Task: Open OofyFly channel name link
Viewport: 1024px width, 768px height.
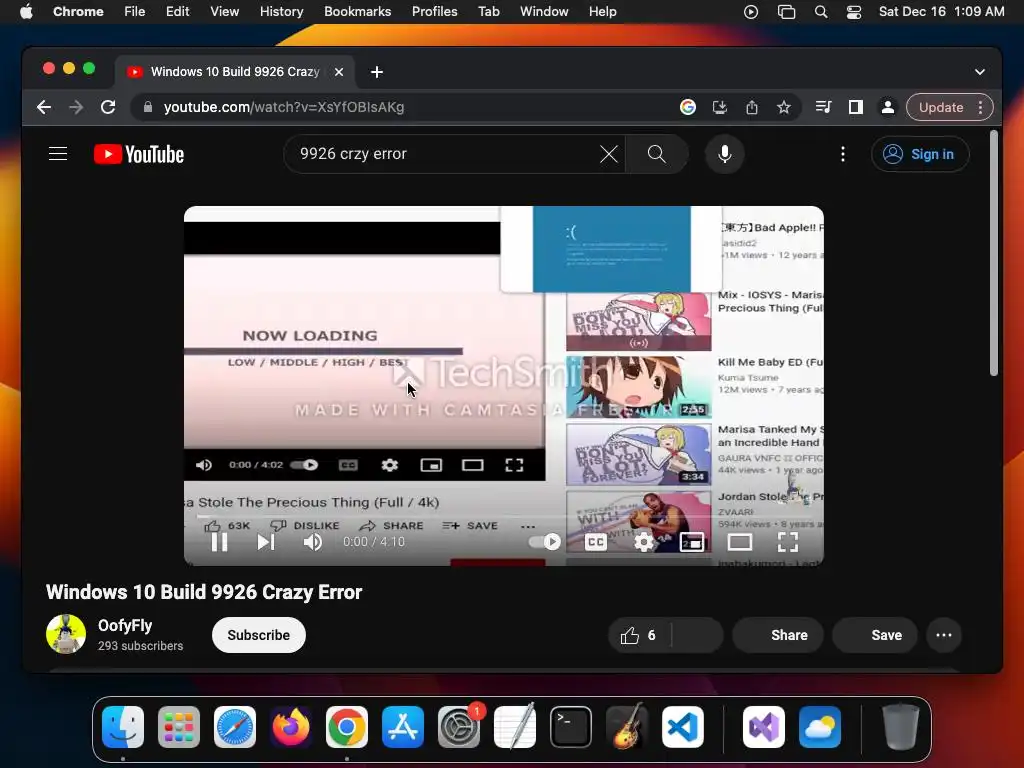Action: point(125,626)
